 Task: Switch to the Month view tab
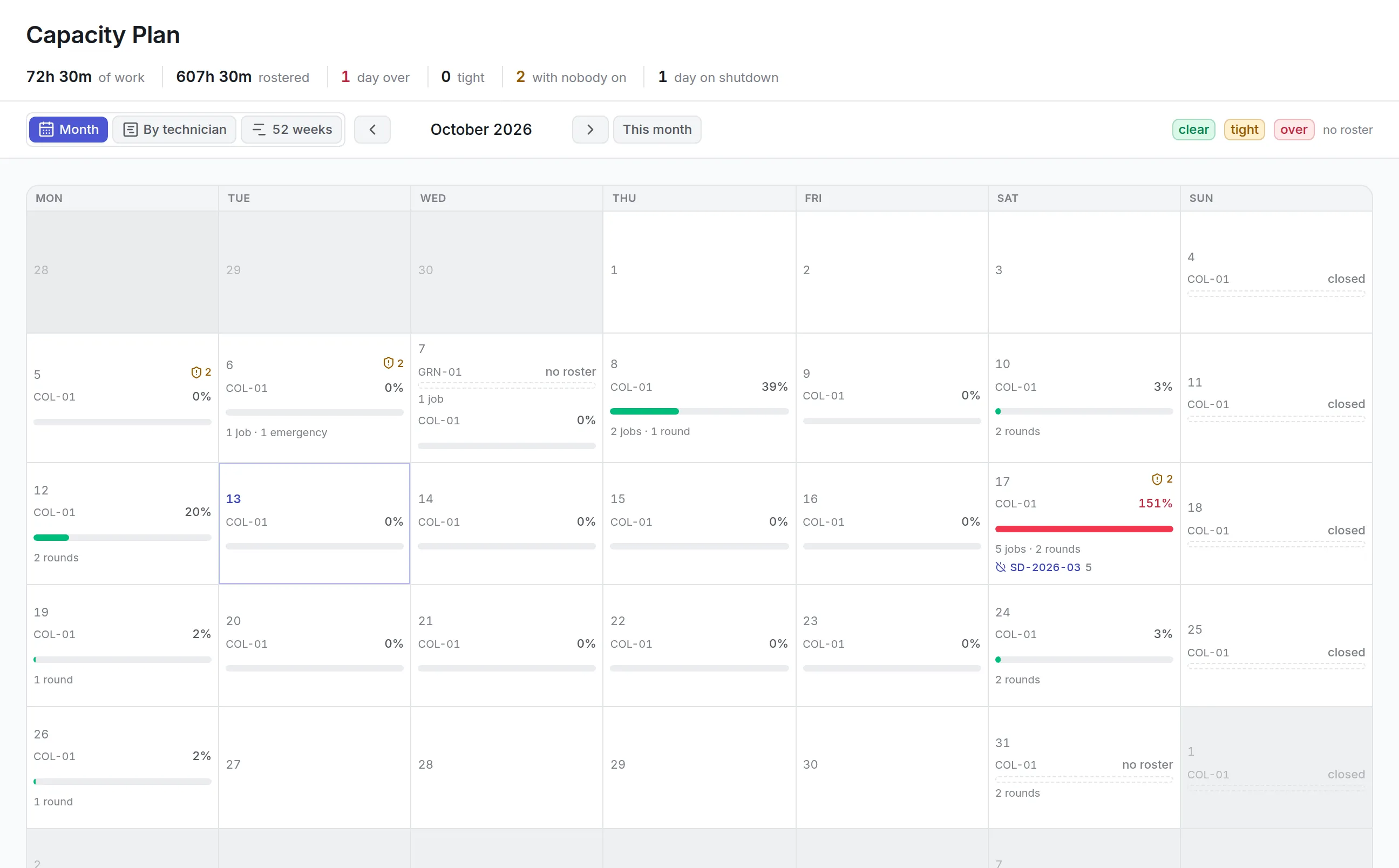pyautogui.click(x=69, y=130)
